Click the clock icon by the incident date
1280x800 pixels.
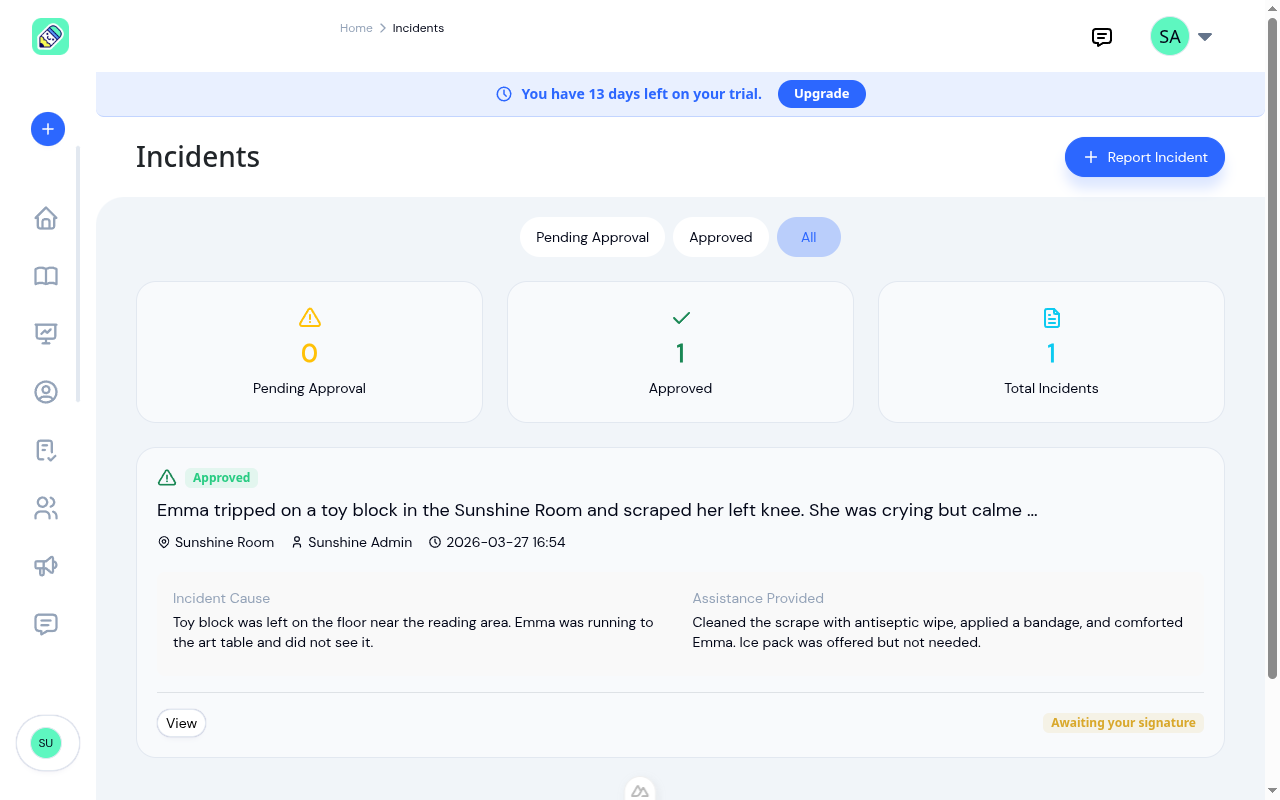[x=435, y=542]
